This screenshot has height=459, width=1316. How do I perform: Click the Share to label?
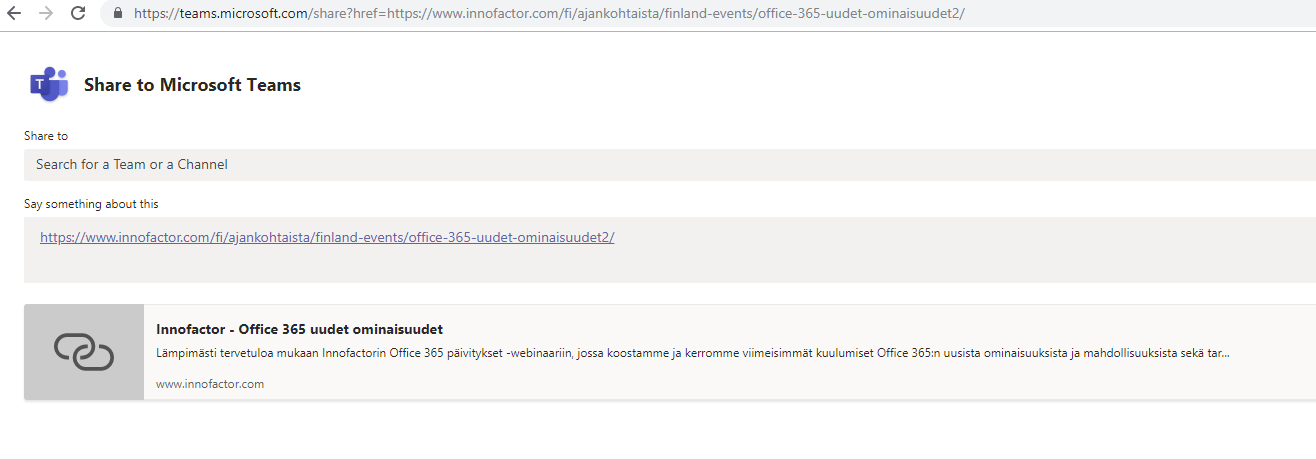coord(46,136)
